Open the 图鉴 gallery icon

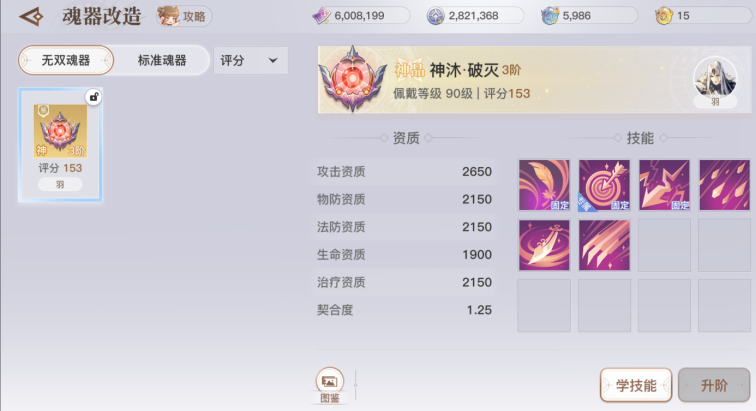click(x=330, y=385)
